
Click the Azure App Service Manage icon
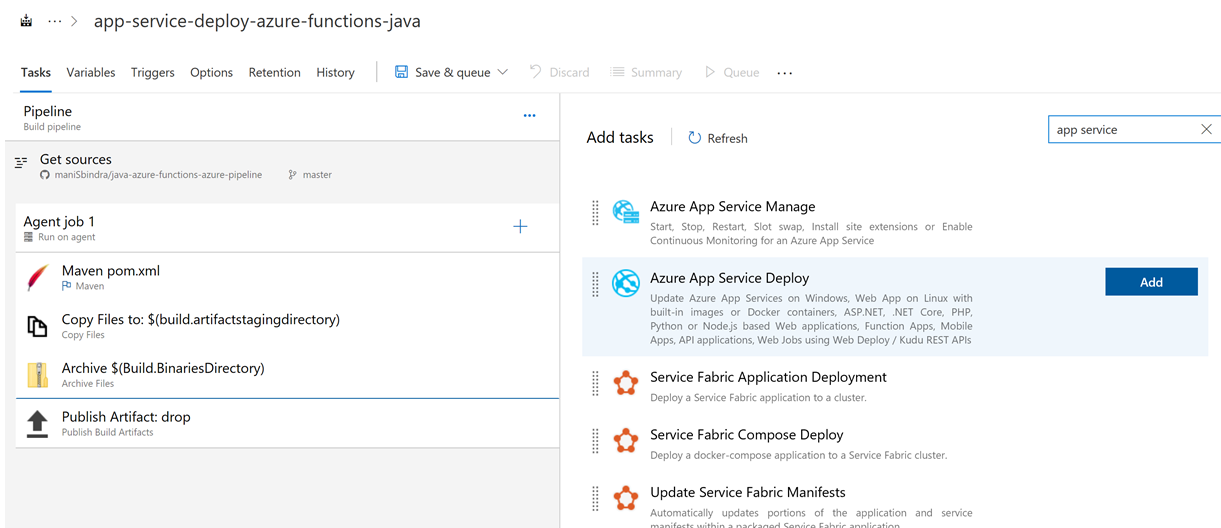pos(626,212)
